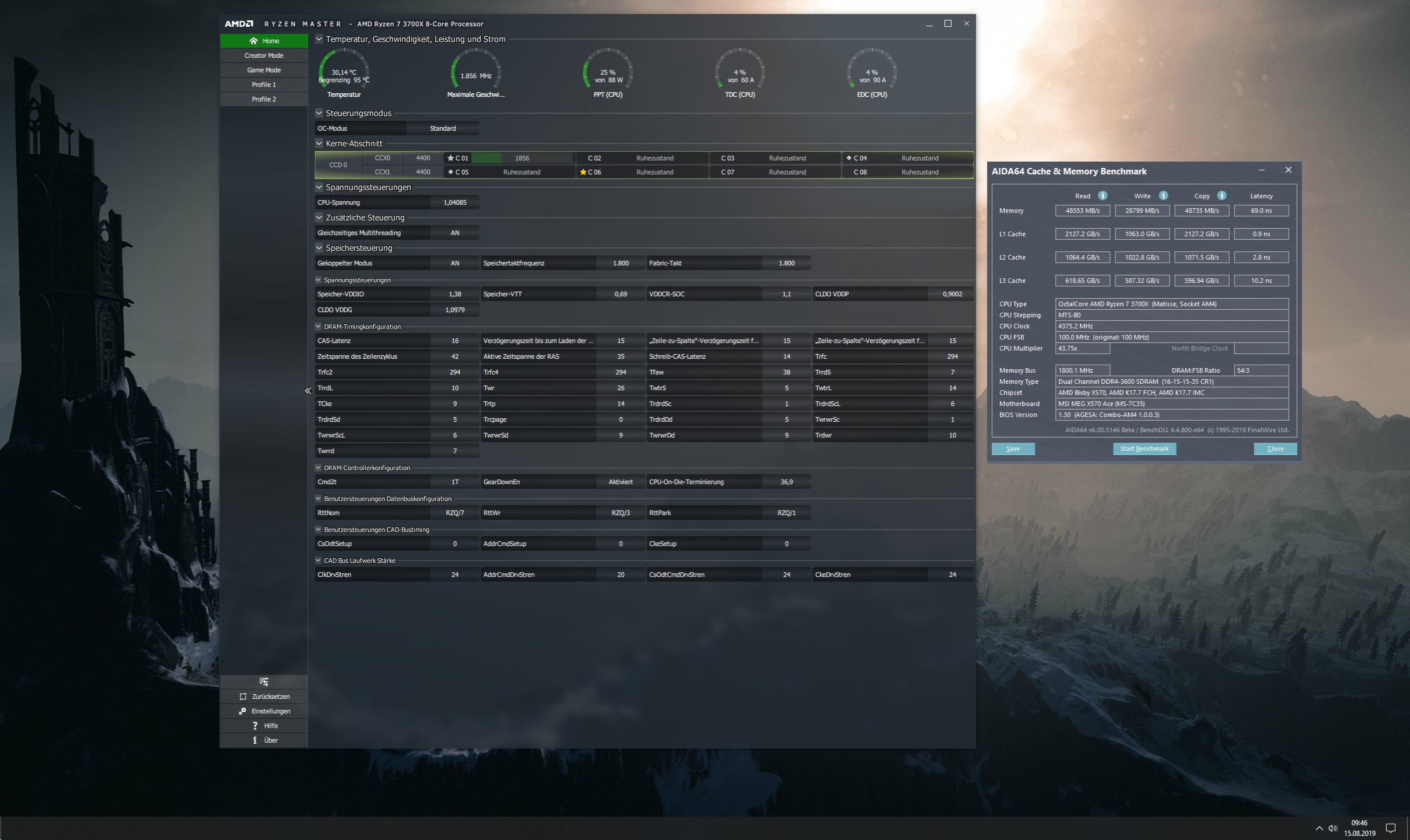Screen dimensions: 1410x840
Task: Switch to Creator Mode tab
Action: [264, 55]
